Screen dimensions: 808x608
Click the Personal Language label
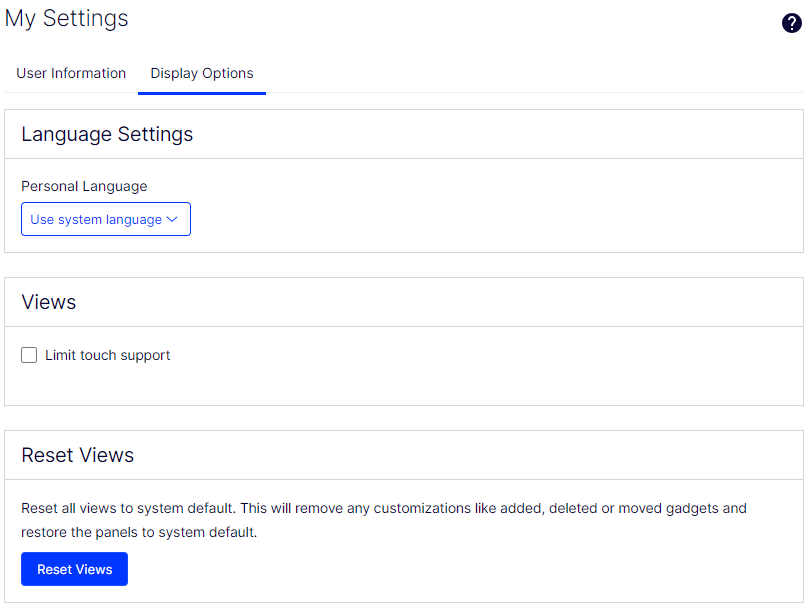83,186
